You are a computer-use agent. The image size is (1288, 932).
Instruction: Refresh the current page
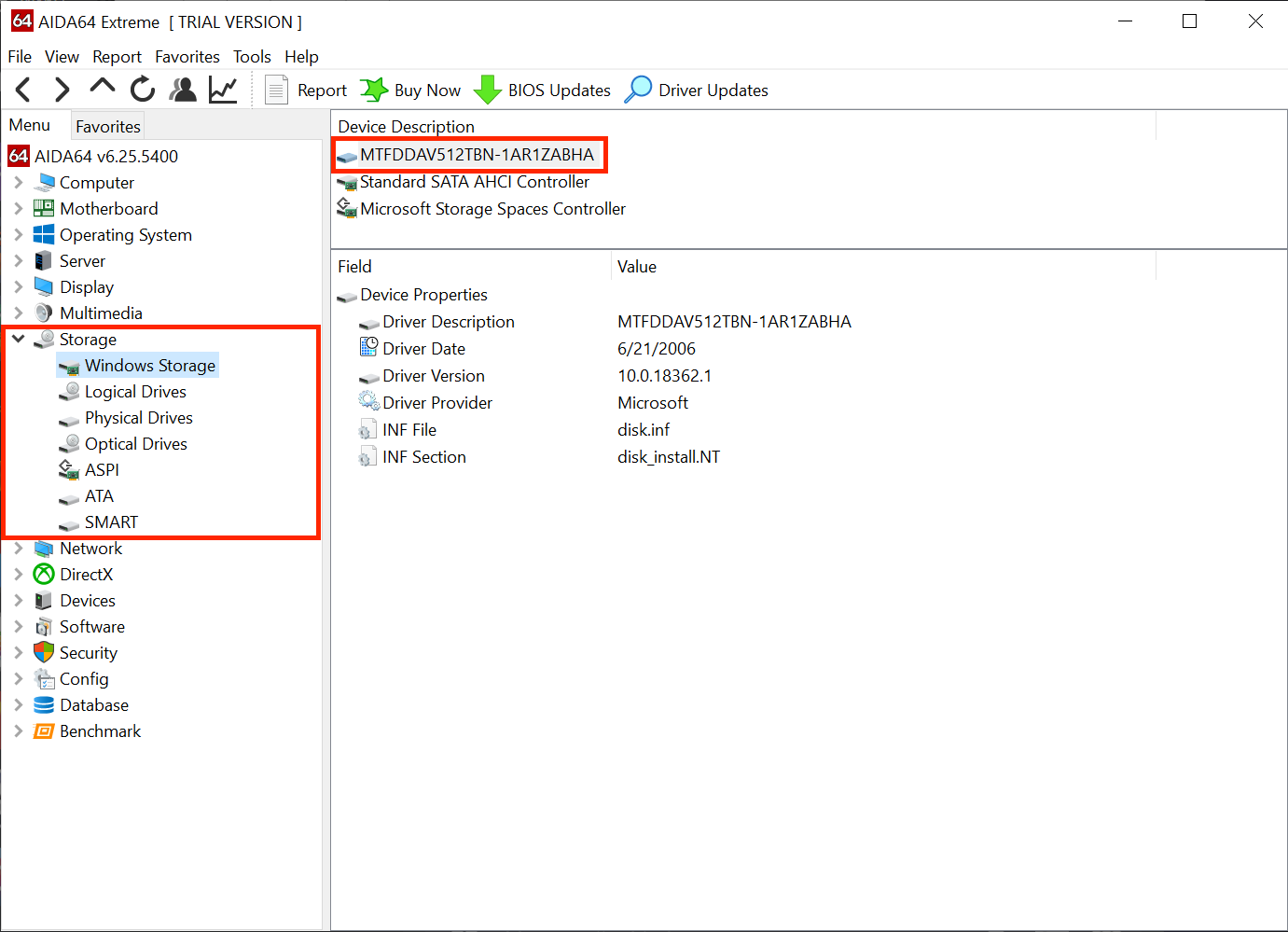point(142,90)
